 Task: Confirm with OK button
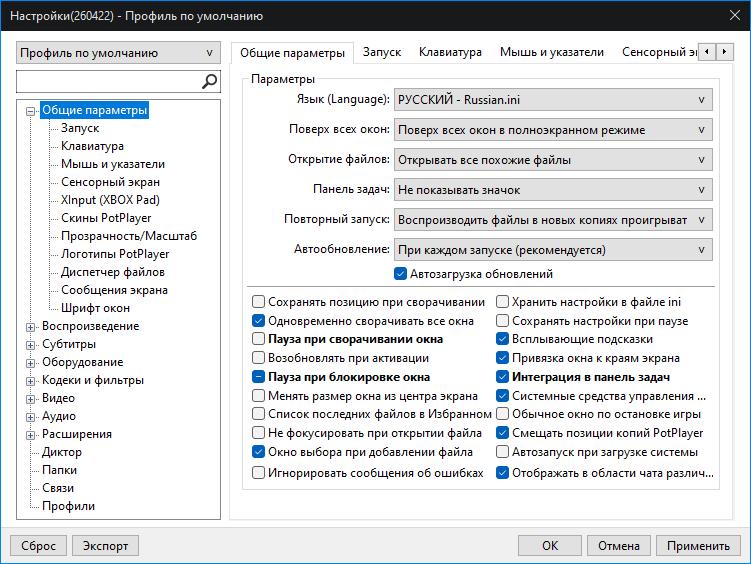(x=550, y=545)
